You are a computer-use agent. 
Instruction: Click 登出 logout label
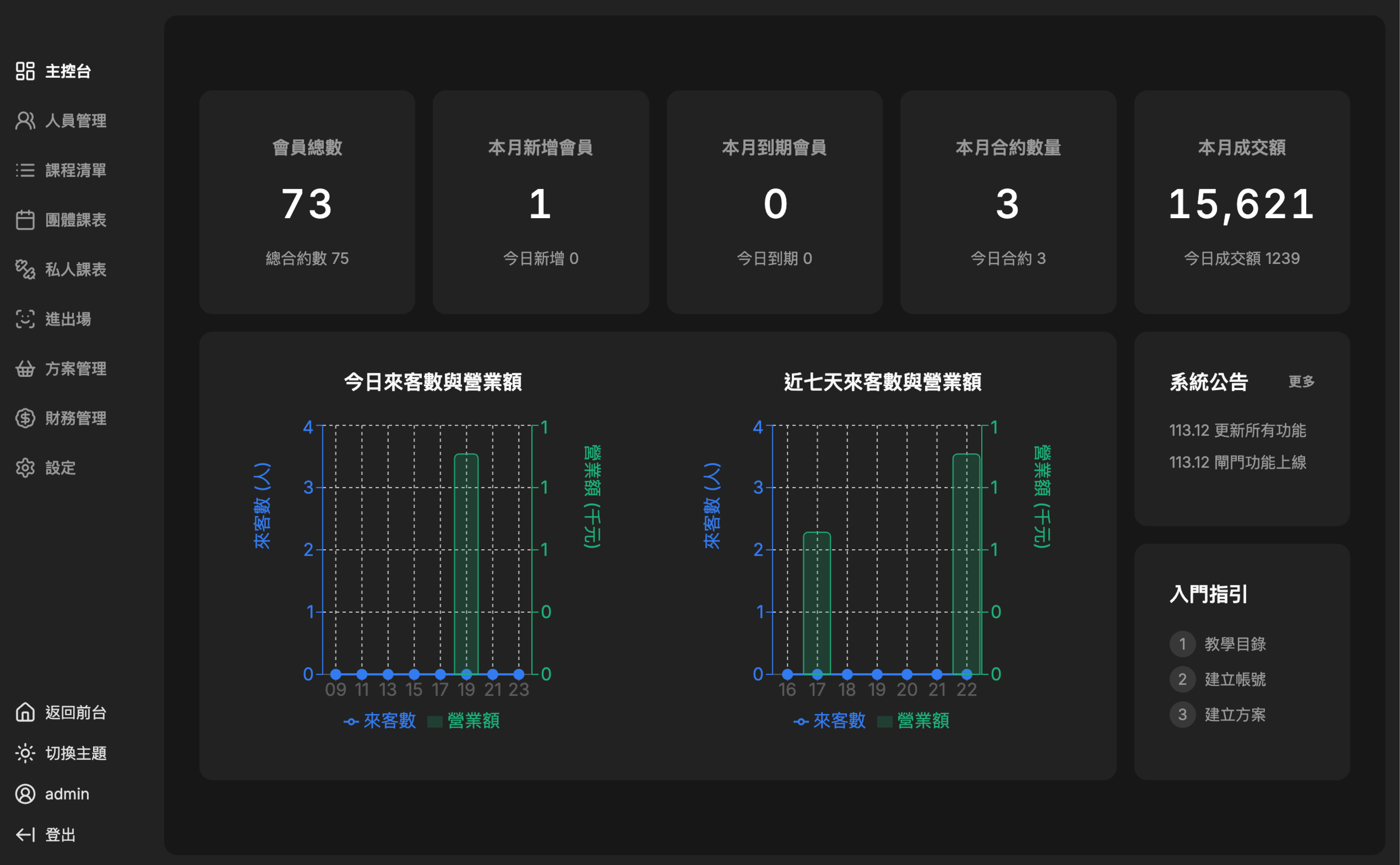(60, 835)
